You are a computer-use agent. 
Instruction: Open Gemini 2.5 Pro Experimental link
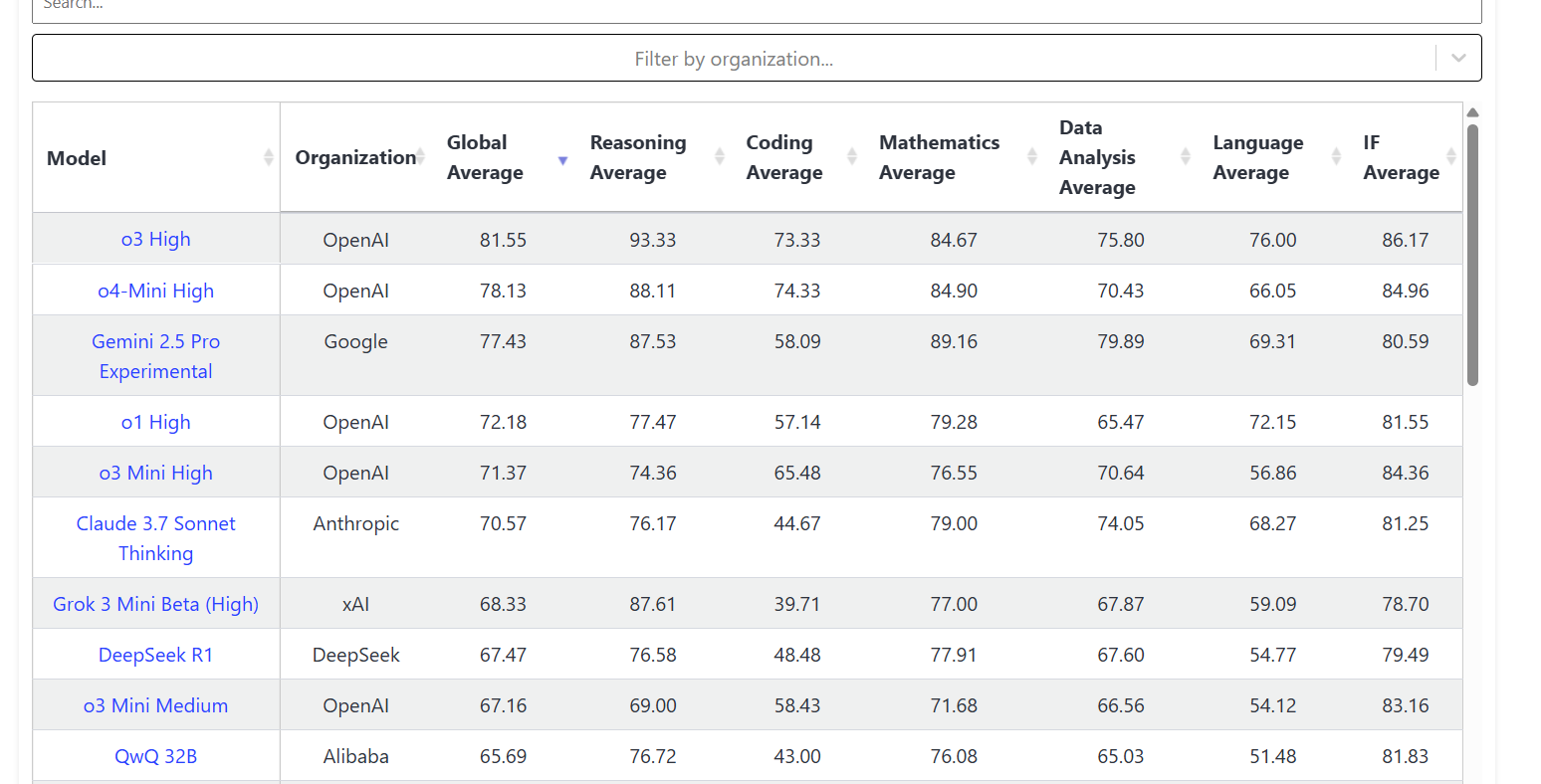[x=155, y=356]
